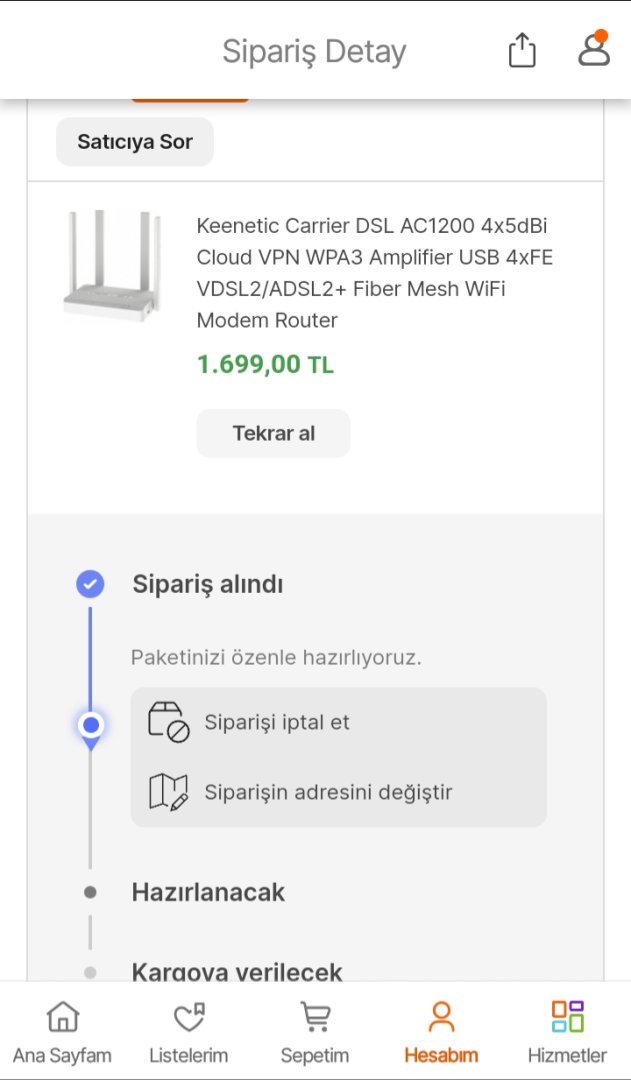Tap the share icon in header

click(522, 51)
